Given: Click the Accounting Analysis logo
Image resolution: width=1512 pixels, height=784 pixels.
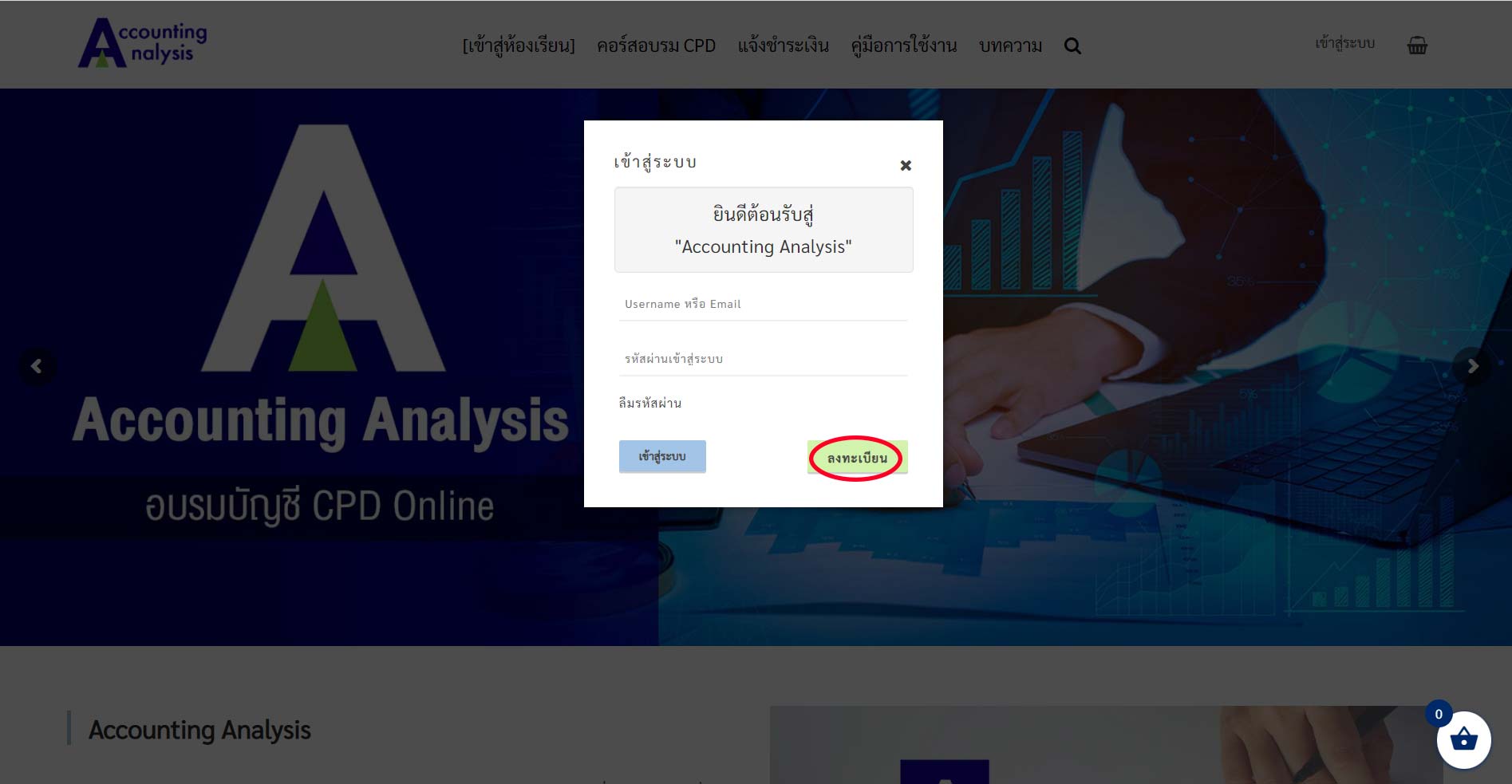Looking at the screenshot, I should 143,43.
